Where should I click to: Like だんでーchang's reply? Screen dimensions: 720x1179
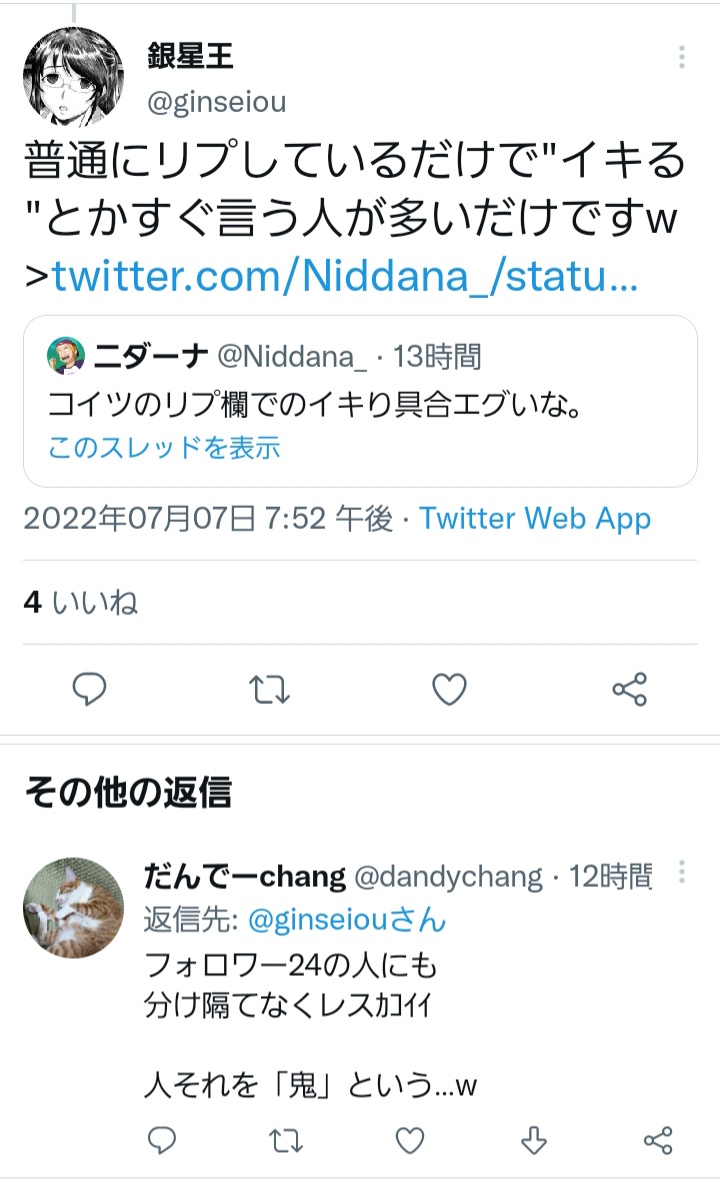[x=409, y=1140]
